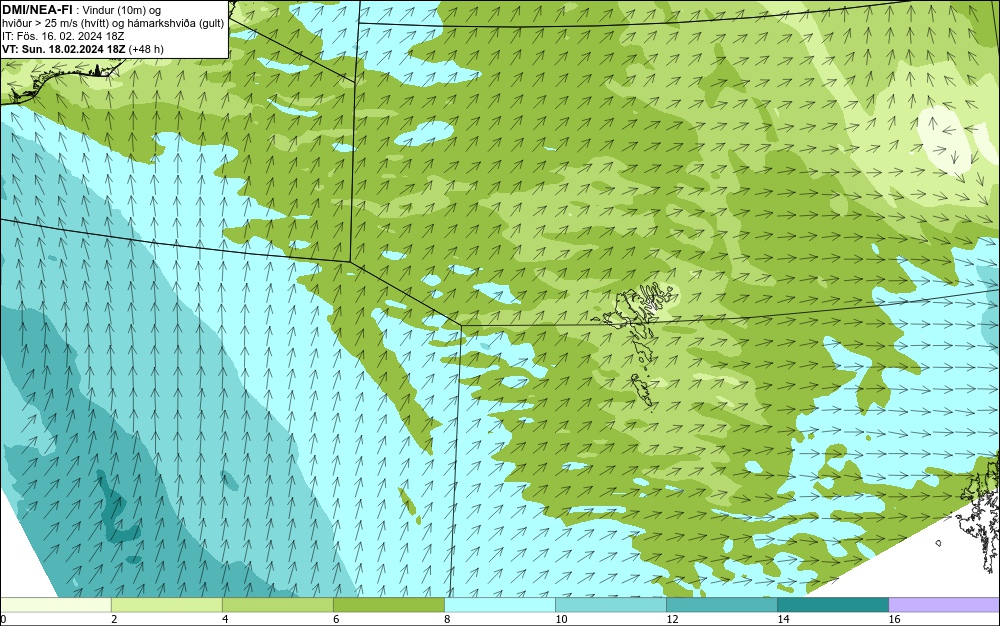The image size is (1000, 626).
Task: Click the legend tick label '6'
Action: (336, 619)
